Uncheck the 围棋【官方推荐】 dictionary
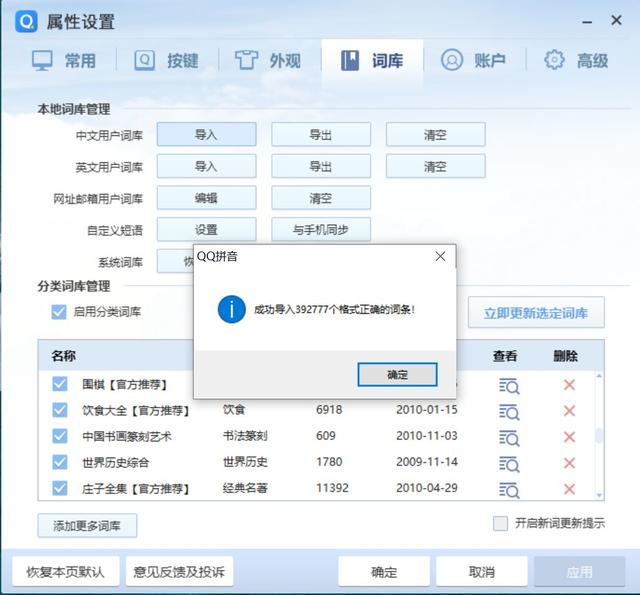The image size is (640, 595). [x=60, y=384]
